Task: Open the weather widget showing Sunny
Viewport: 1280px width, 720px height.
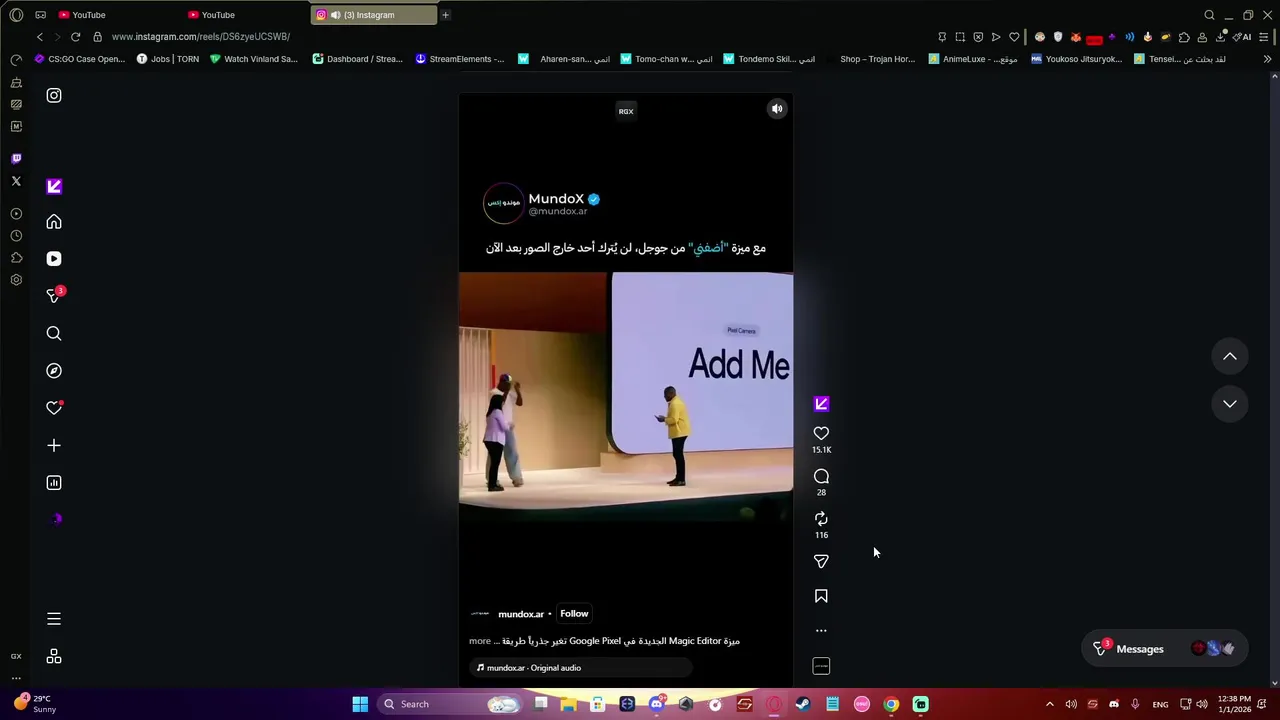Action: [x=34, y=704]
